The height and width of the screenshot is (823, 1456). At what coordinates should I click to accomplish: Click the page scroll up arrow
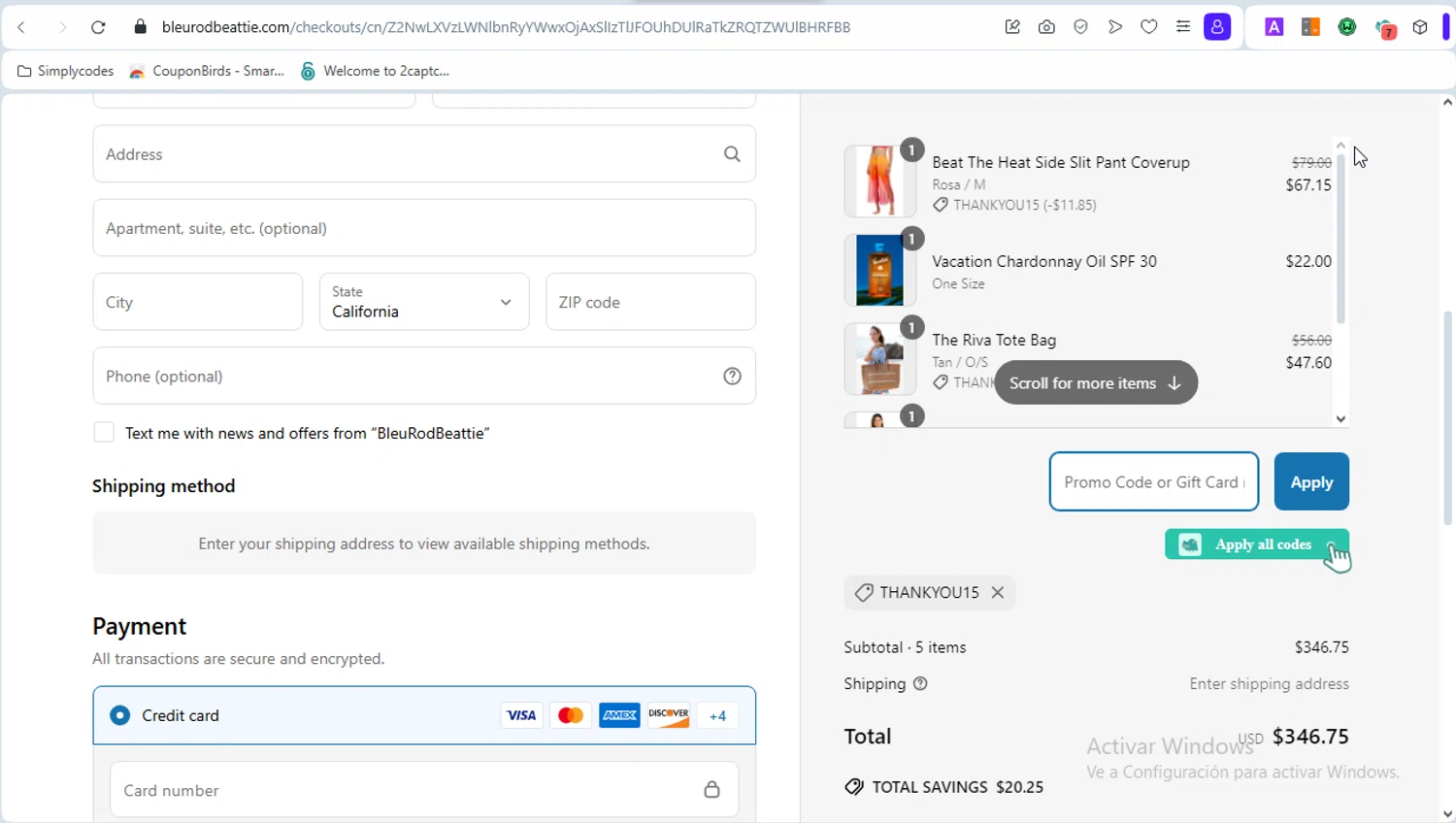tap(1447, 102)
